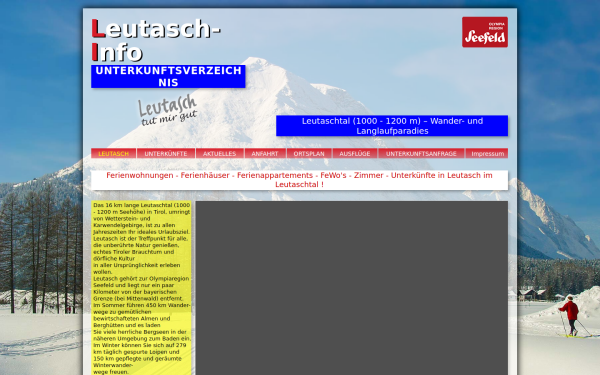Click the text 'Grenze (bei Mittenwald) entfernt.'
Viewport: 600px width, 375px height.
[x=138, y=298]
